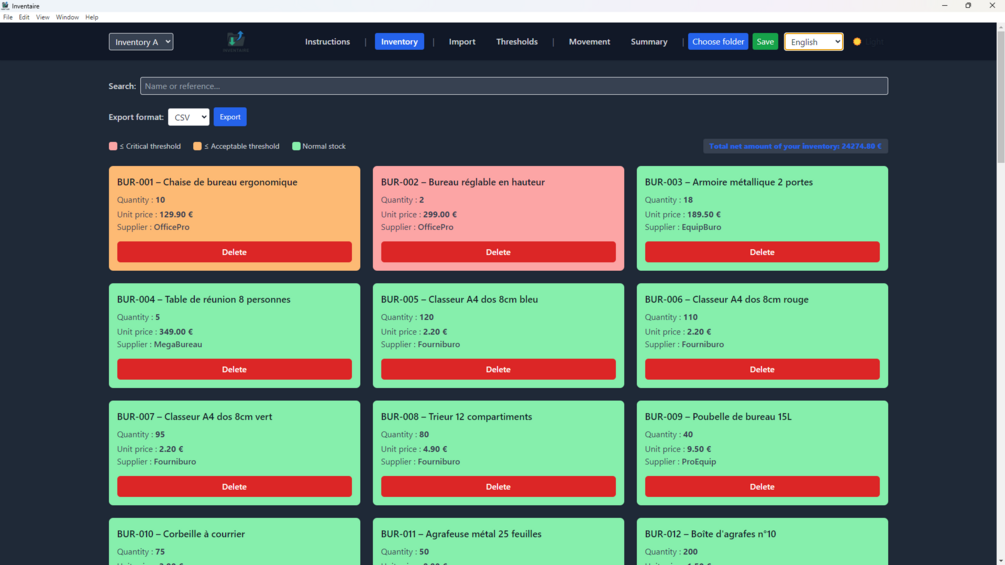Click the quantity 200 on BUR-012
The image size is (1005, 565).
[690, 552]
